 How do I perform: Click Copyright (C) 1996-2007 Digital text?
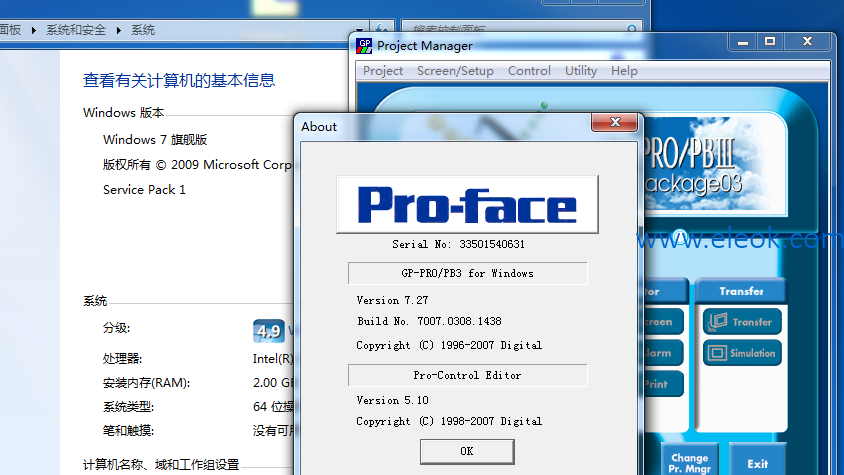click(x=449, y=345)
